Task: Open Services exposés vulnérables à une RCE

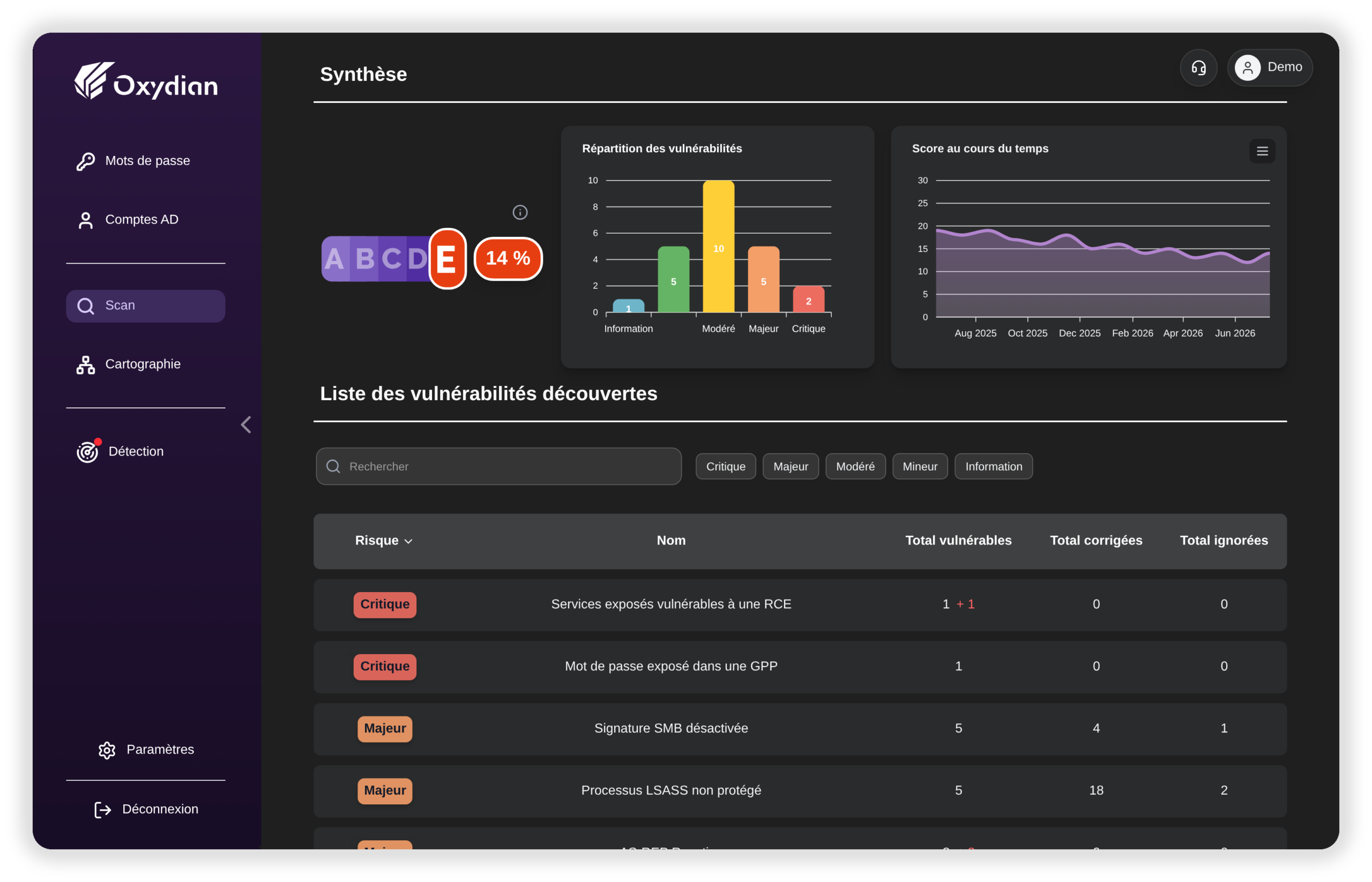Action: 800,605
